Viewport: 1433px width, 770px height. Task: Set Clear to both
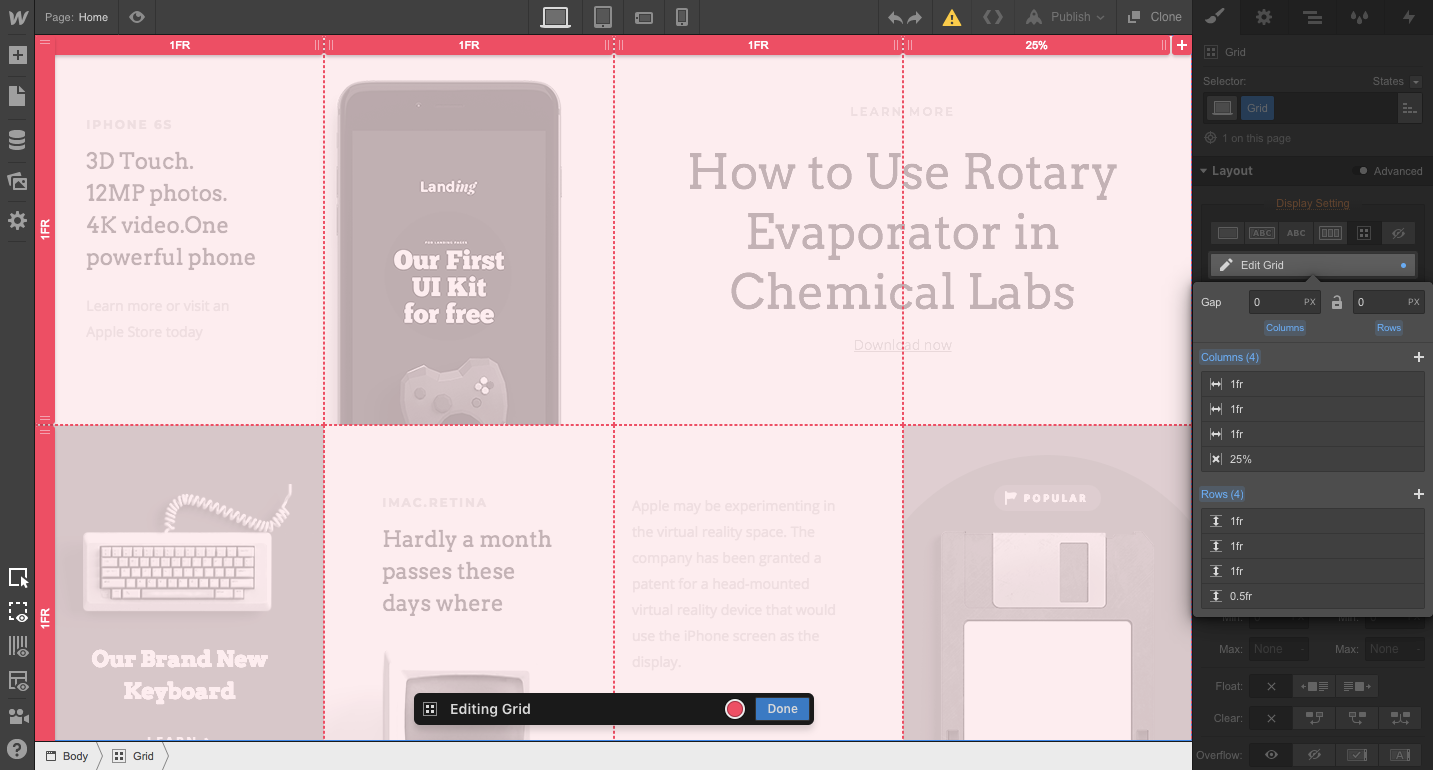tap(1400, 717)
